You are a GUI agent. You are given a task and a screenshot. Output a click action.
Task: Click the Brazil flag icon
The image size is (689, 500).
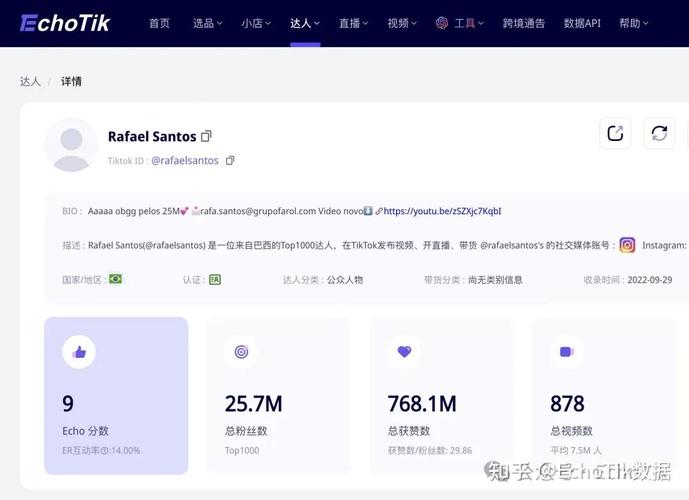(x=116, y=279)
